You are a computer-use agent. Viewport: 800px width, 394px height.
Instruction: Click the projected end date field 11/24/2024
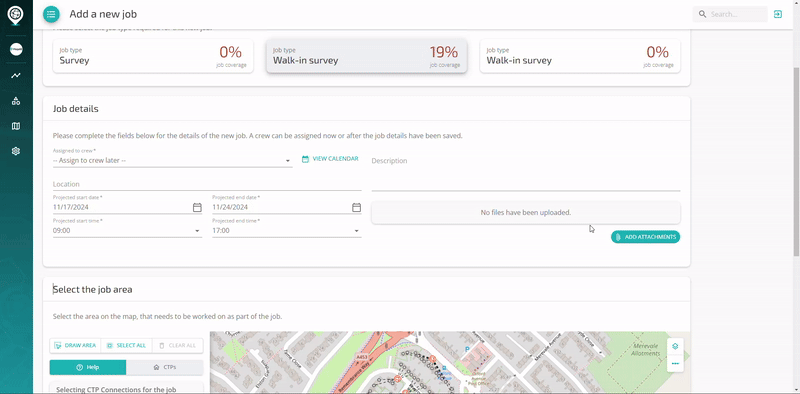(281, 207)
